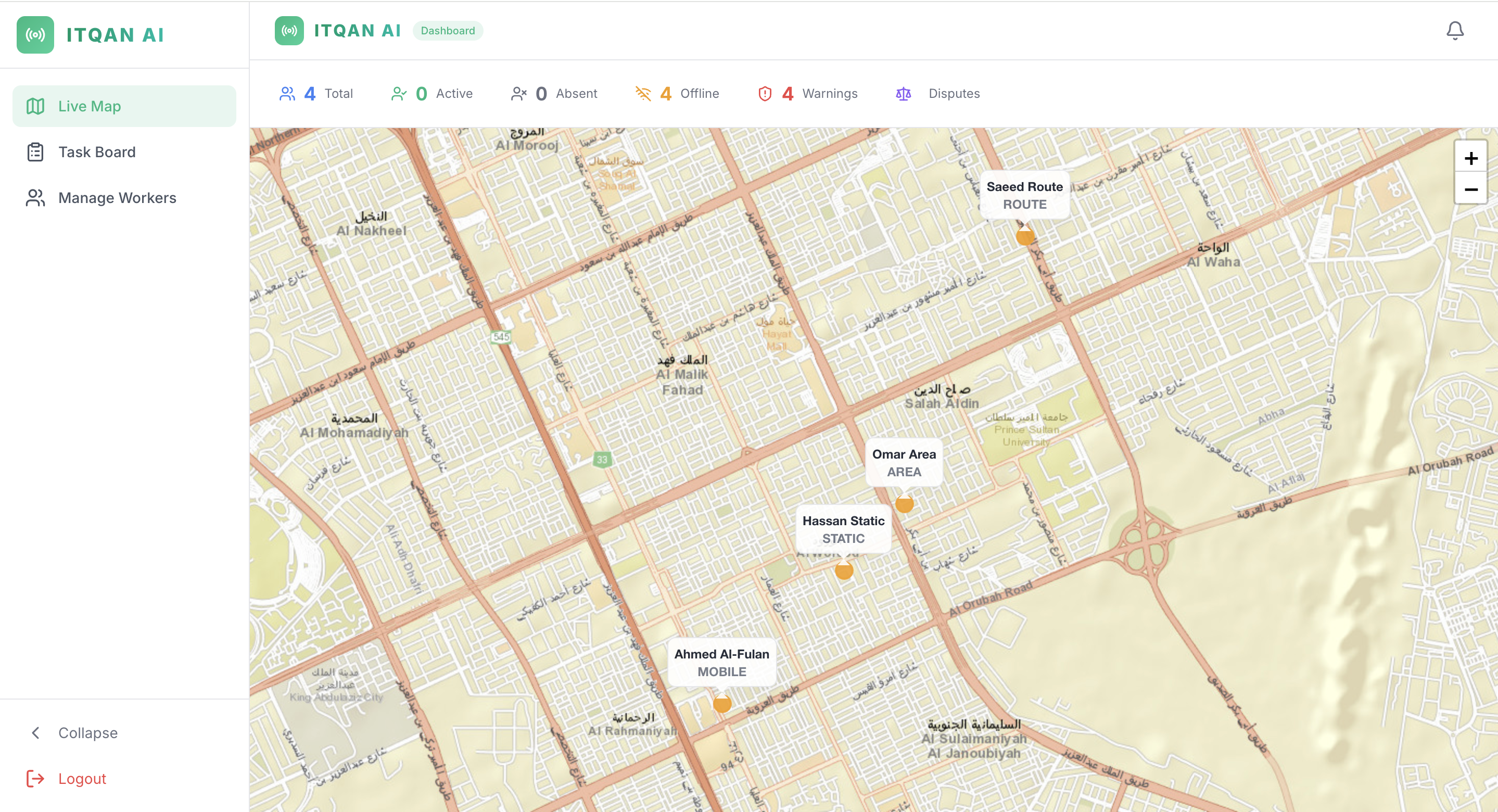Open the Saeed Route label popup

[1025, 195]
